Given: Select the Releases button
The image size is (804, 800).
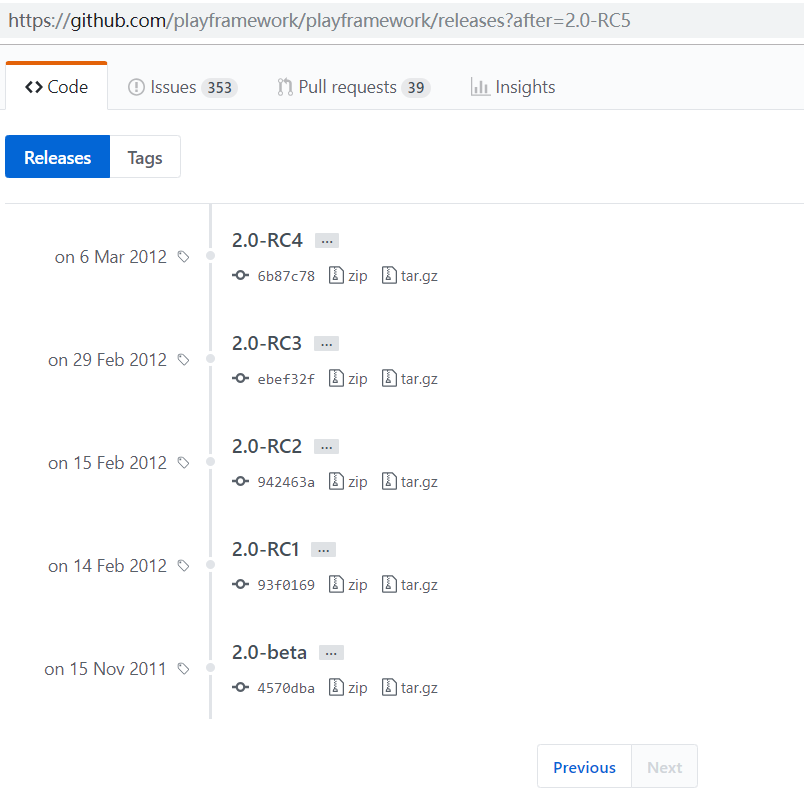Looking at the screenshot, I should (x=57, y=157).
